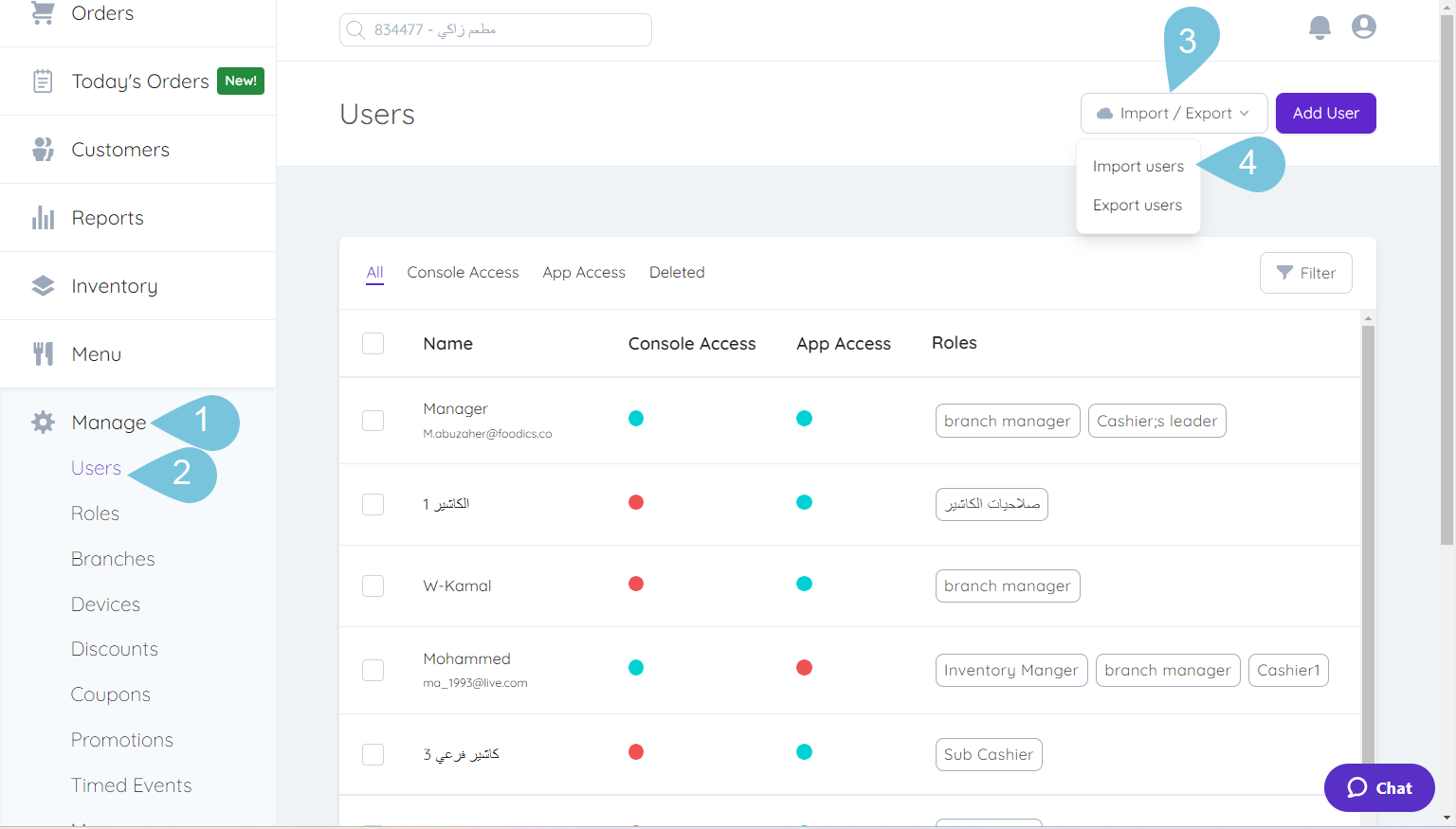This screenshot has width=1456, height=829.
Task: Switch to the Deleted tab
Action: pyautogui.click(x=677, y=272)
